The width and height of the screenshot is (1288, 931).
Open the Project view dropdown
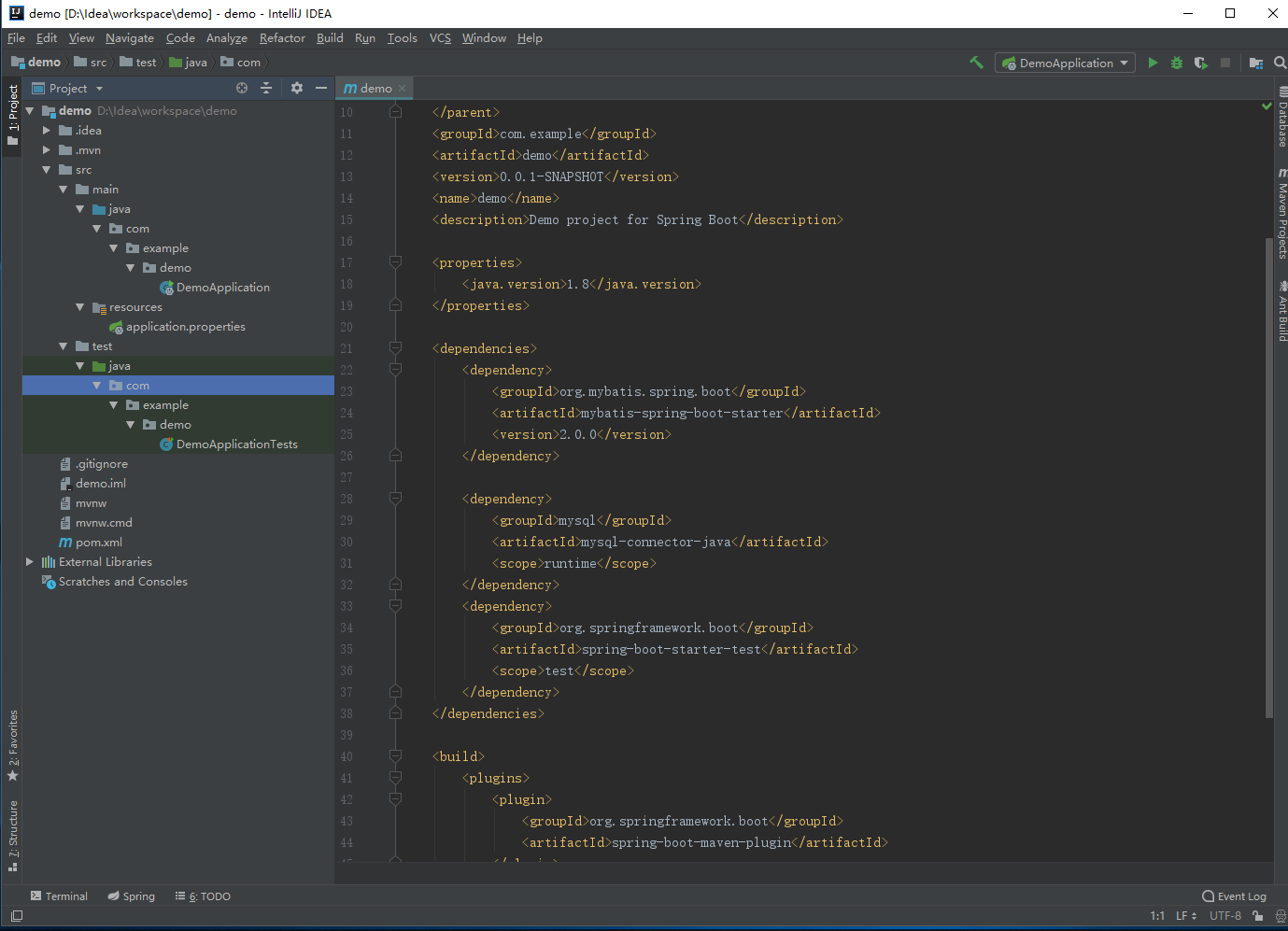(67, 88)
